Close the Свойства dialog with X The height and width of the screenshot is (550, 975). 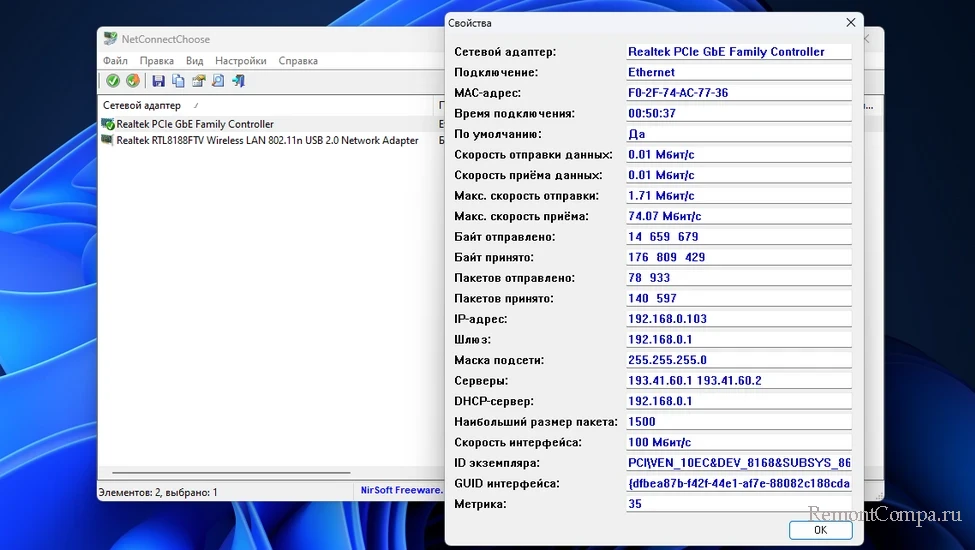pyautogui.click(x=851, y=22)
